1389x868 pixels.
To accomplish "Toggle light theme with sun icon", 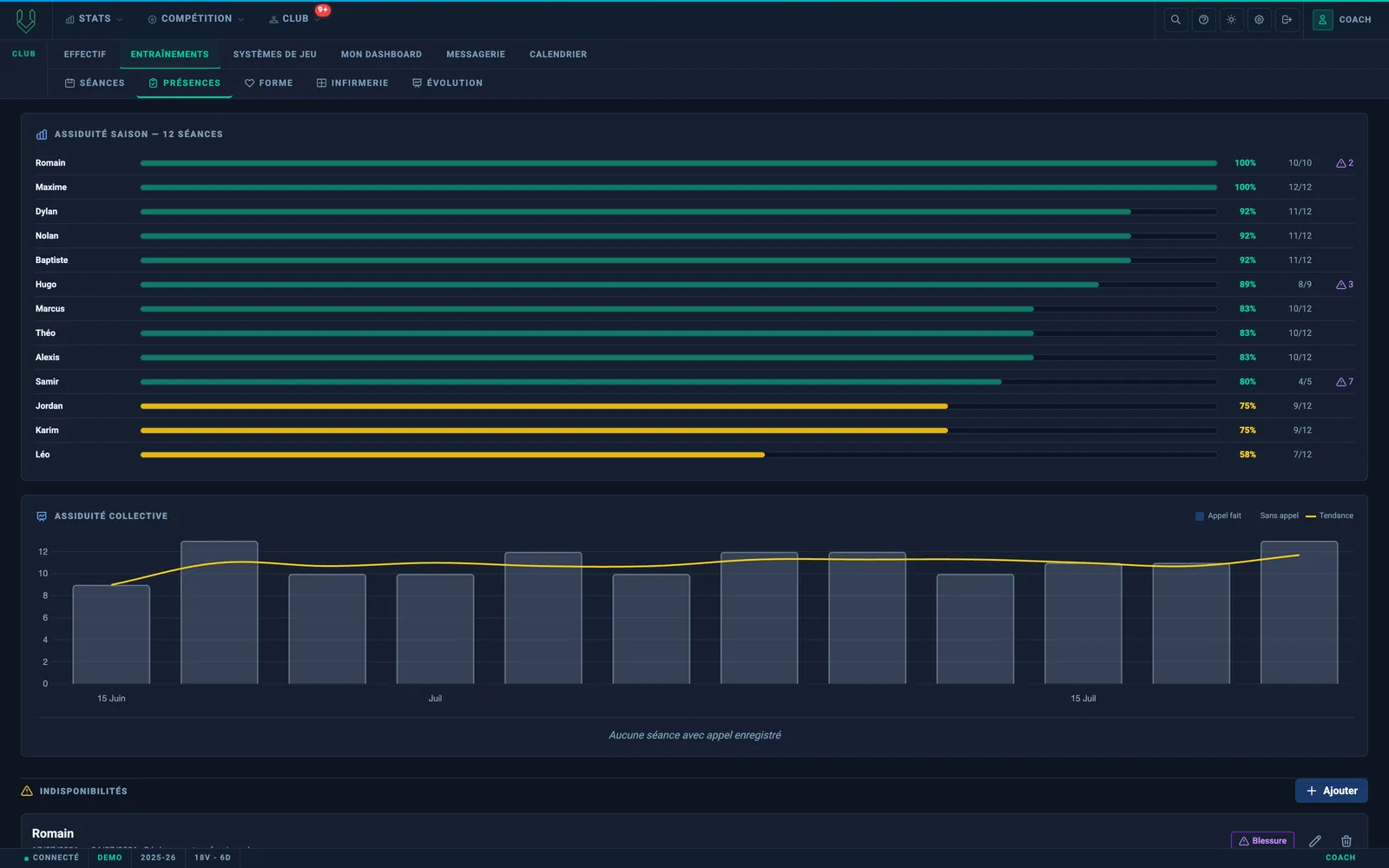I will (1231, 19).
